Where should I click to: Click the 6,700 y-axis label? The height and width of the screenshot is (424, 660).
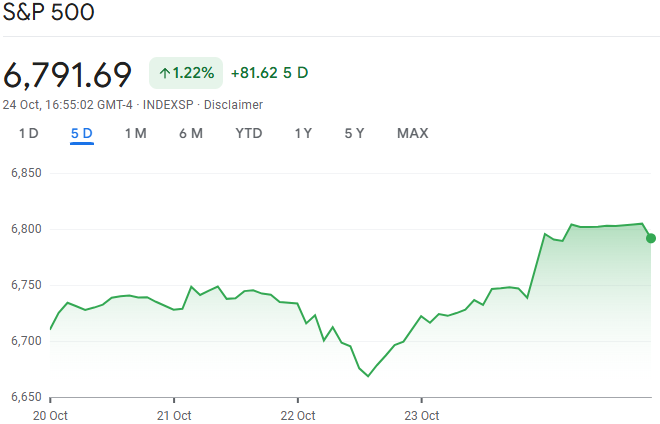(26, 341)
